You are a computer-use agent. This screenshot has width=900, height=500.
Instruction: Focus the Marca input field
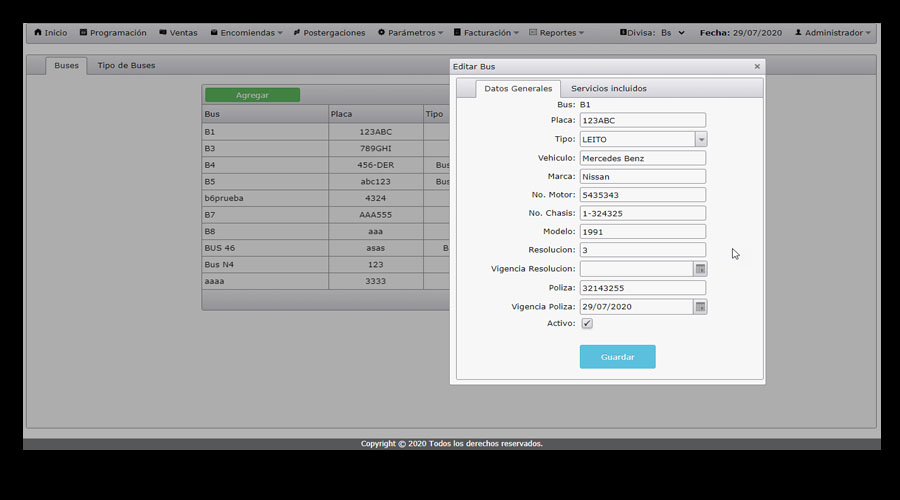pyautogui.click(x=643, y=177)
